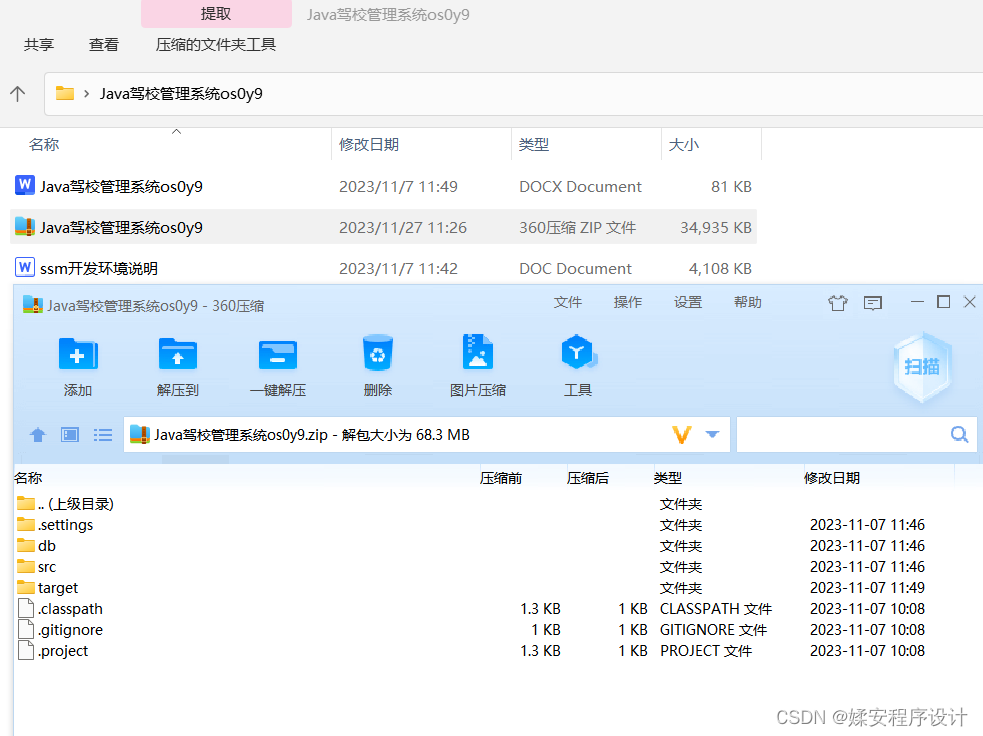Sort archive contents by 压缩前 column
Image resolution: width=983 pixels, height=736 pixels.
coord(500,478)
